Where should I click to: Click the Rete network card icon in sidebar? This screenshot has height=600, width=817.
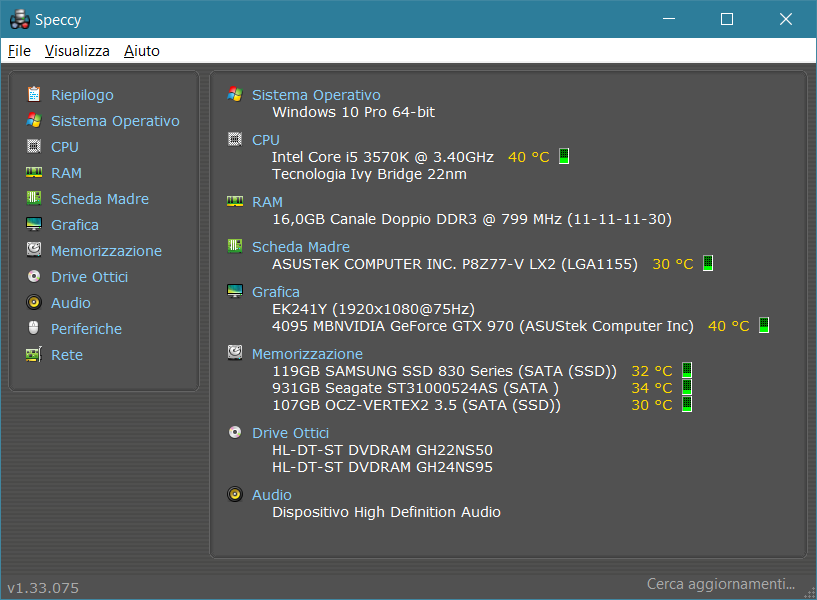pos(34,355)
